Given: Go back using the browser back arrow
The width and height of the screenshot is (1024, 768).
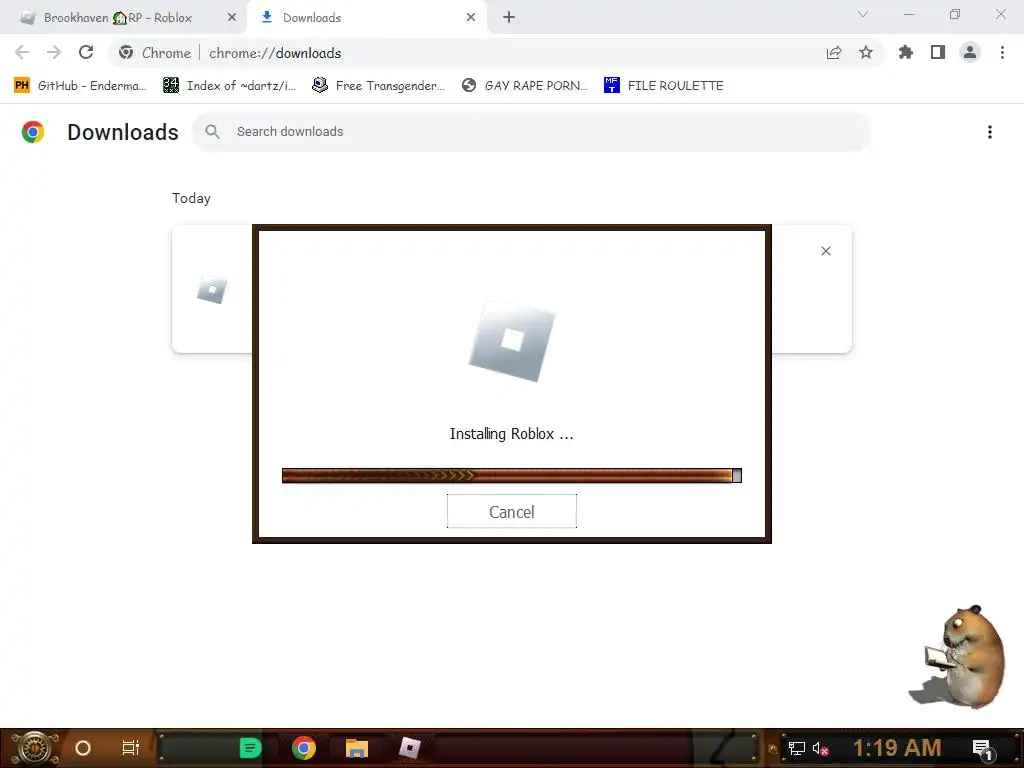Looking at the screenshot, I should click(22, 52).
